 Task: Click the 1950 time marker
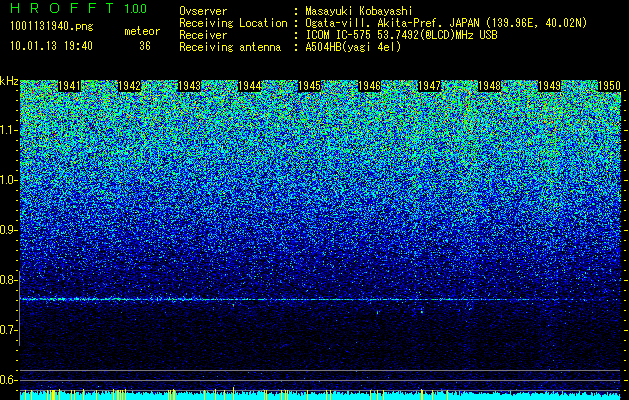click(610, 86)
